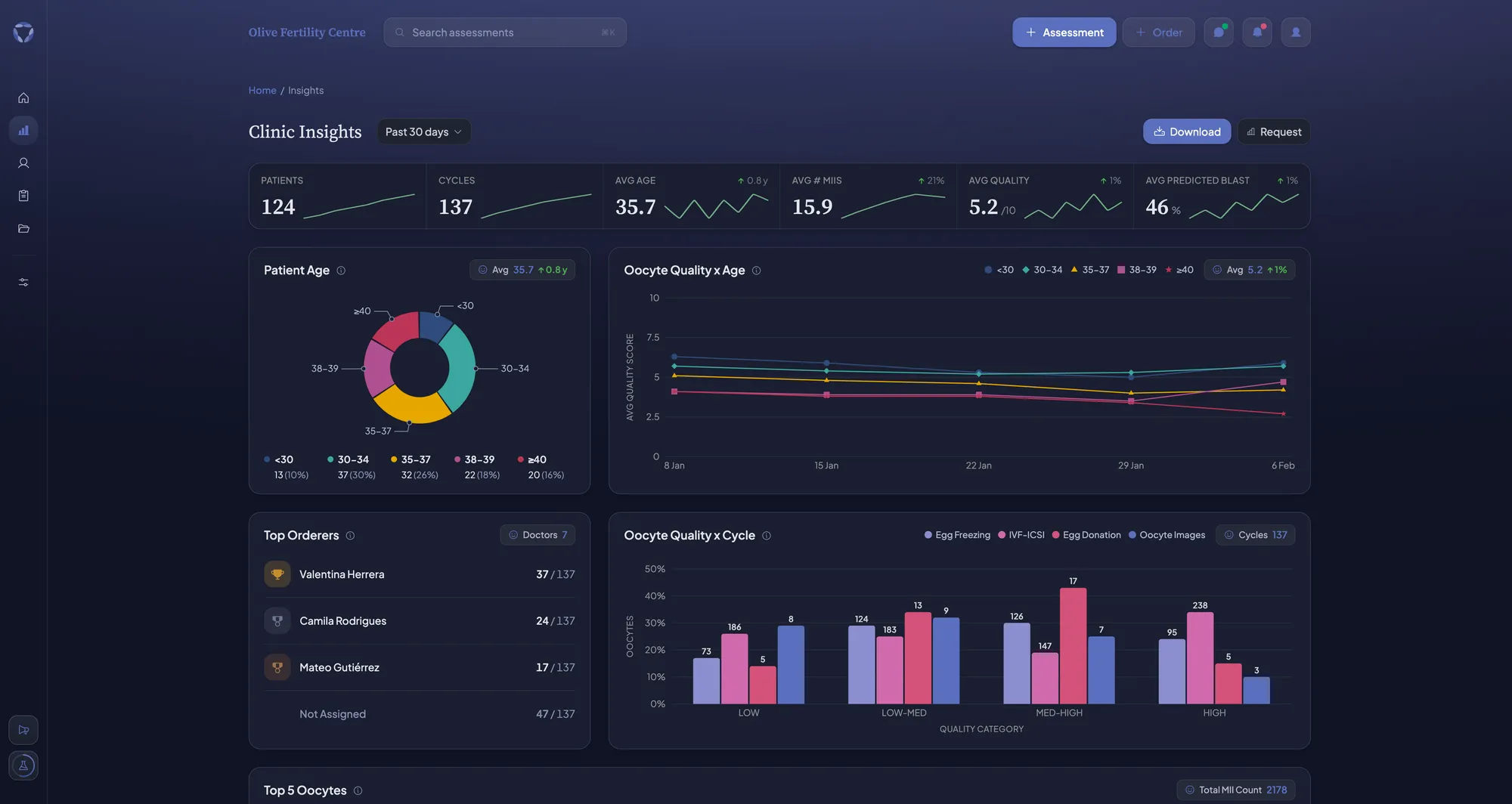Open Insights bar-chart sidebar icon
Screen dimensions: 1512x804
23,130
